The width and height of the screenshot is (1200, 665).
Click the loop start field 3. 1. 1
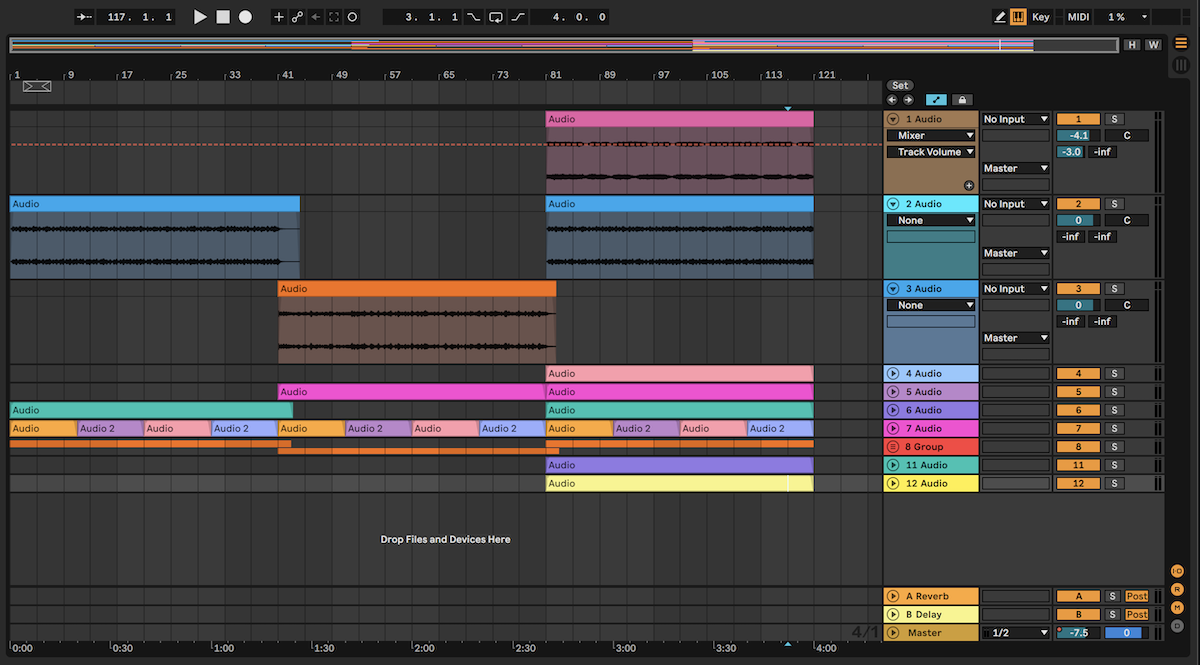point(423,17)
